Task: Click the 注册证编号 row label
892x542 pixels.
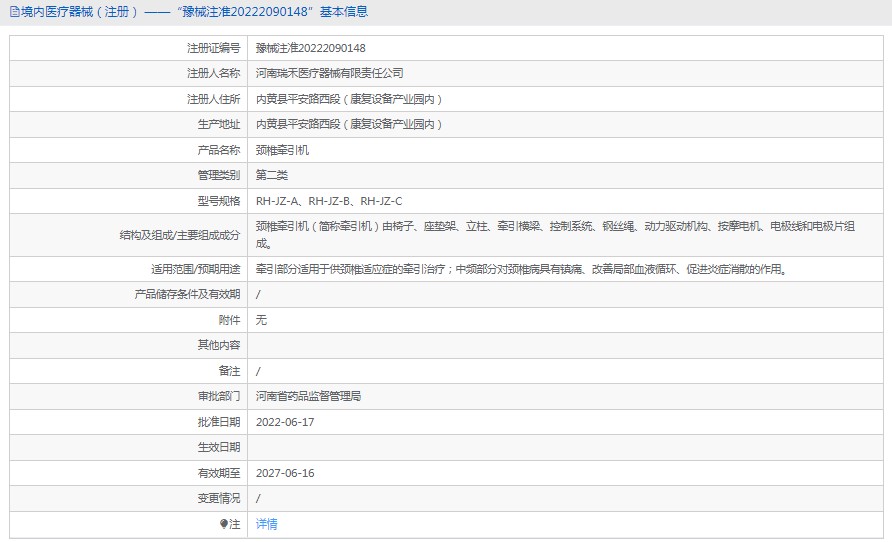Action: pyautogui.click(x=213, y=48)
